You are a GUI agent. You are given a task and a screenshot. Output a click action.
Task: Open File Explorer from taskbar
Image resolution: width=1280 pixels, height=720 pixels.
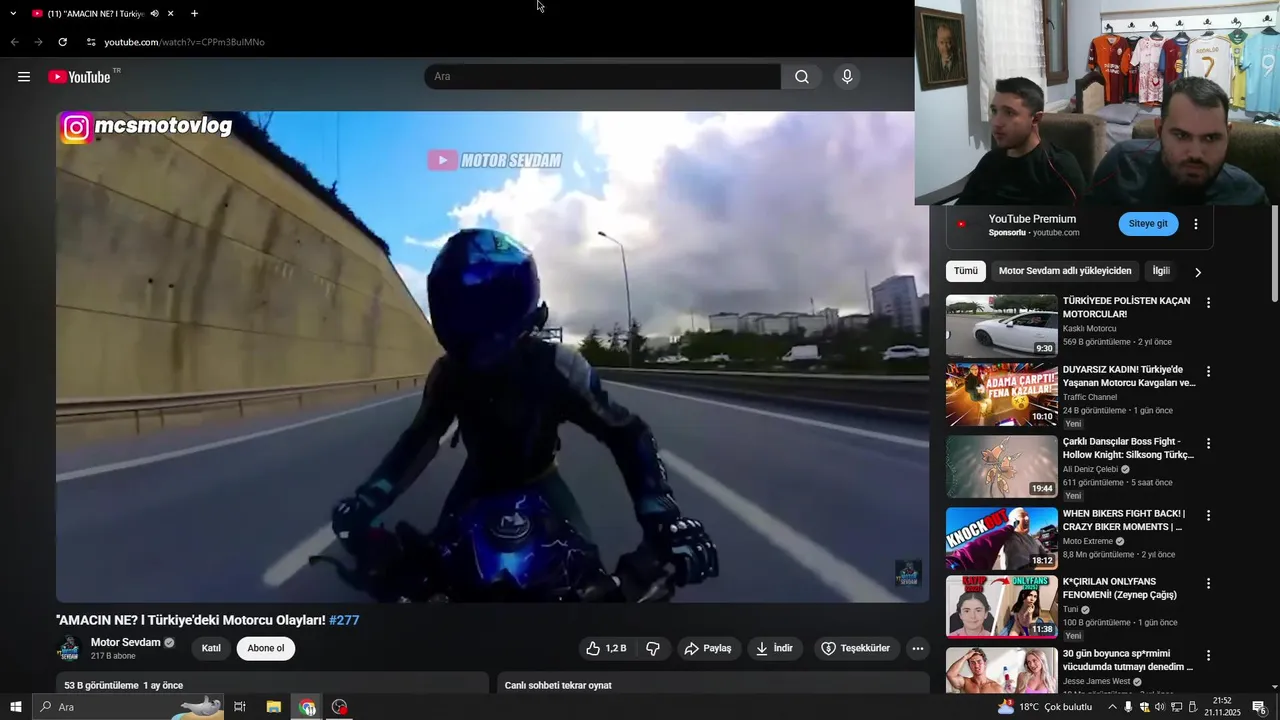click(273, 707)
